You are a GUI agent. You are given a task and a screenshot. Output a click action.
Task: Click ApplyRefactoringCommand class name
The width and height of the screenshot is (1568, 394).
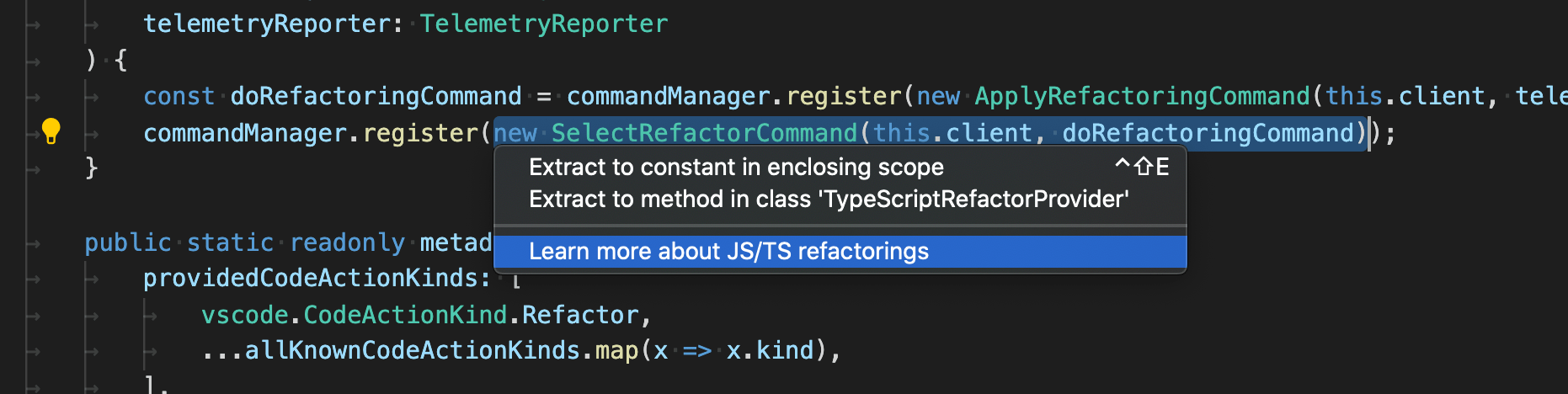[1141, 96]
